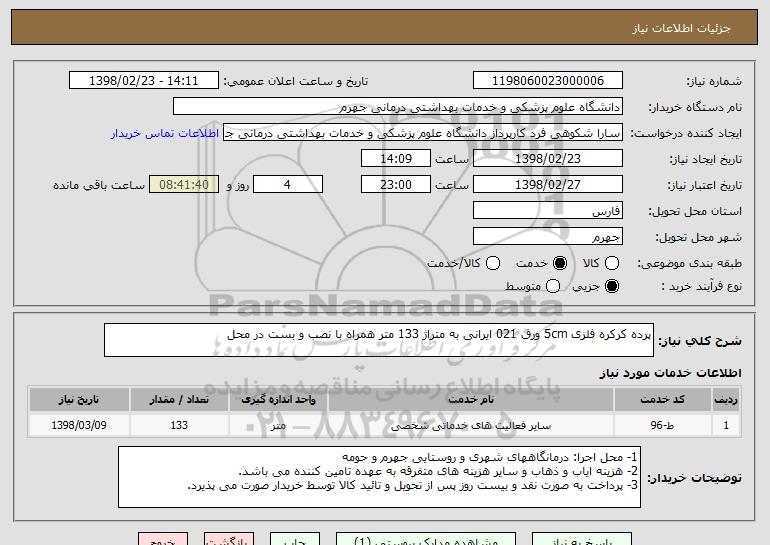Screen dimensions: 770x545
Task: Click the request creator field سارا شکوهی فرد
Action: coord(423,133)
